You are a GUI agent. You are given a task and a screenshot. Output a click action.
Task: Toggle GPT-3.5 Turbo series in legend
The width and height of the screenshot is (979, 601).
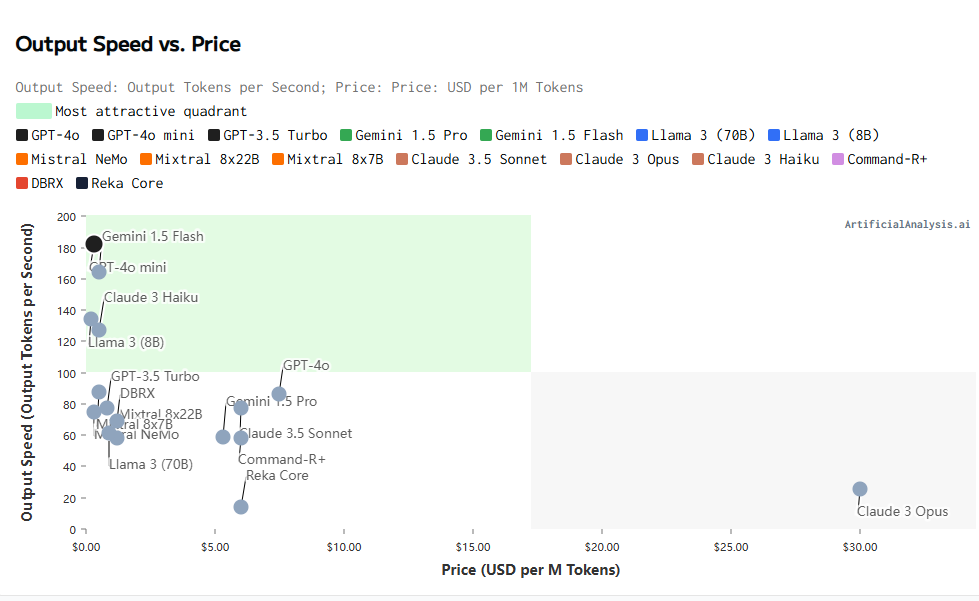click(x=267, y=135)
